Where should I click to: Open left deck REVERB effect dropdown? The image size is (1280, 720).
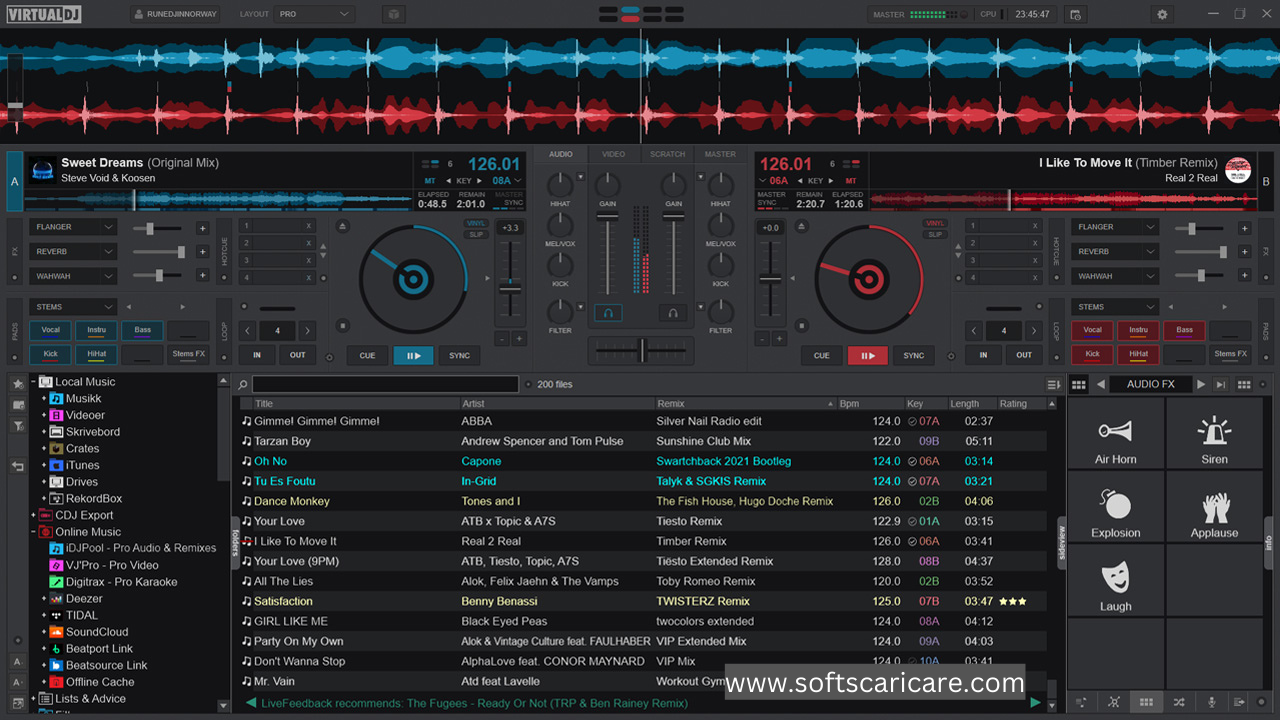[73, 252]
